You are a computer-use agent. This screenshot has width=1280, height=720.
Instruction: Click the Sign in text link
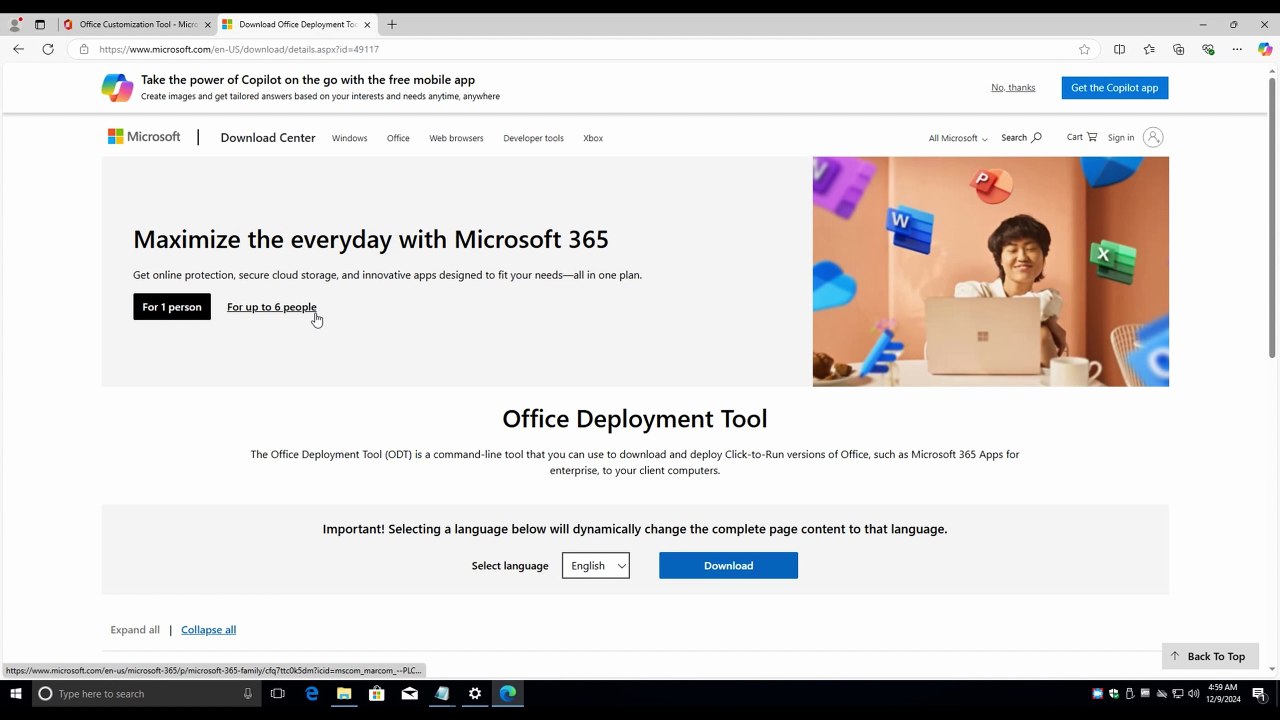tap(1120, 138)
